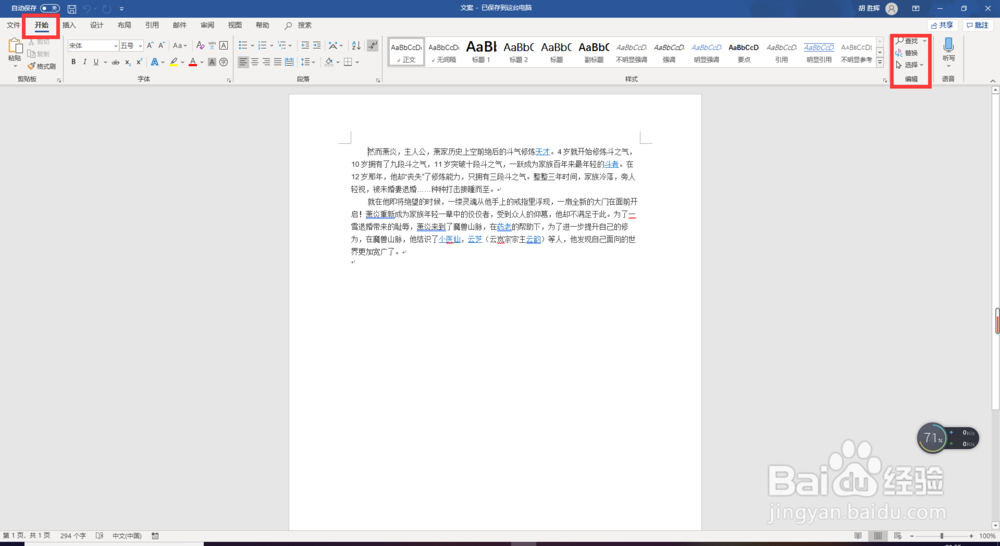Image resolution: width=1000 pixels, height=546 pixels.
Task: Open the font name (宋体) dropdown
Action: (115, 45)
